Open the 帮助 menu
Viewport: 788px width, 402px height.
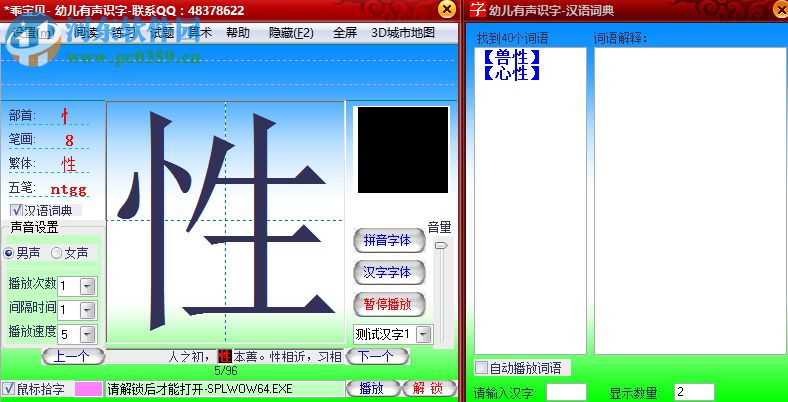[x=238, y=33]
